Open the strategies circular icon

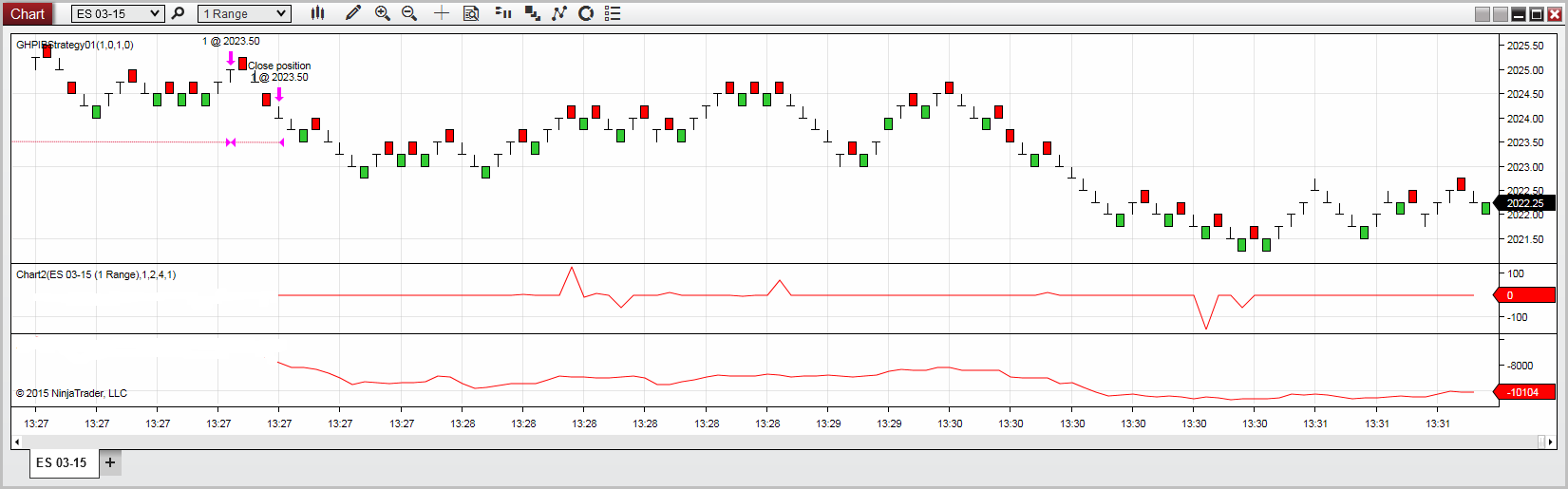(586, 13)
